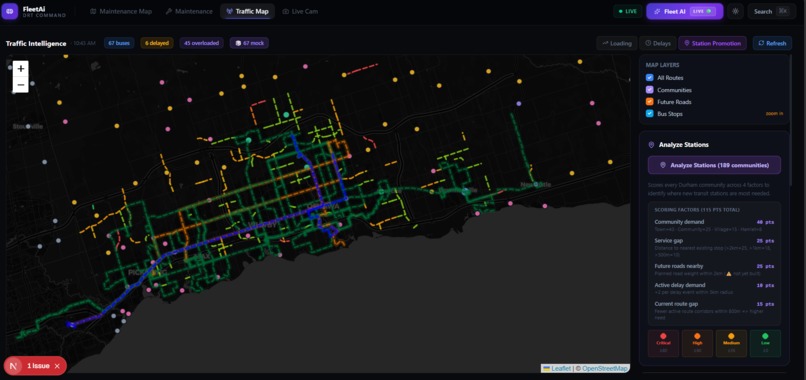Select the Medium priority swatch
Image resolution: width=806 pixels, height=380 pixels.
click(x=731, y=343)
